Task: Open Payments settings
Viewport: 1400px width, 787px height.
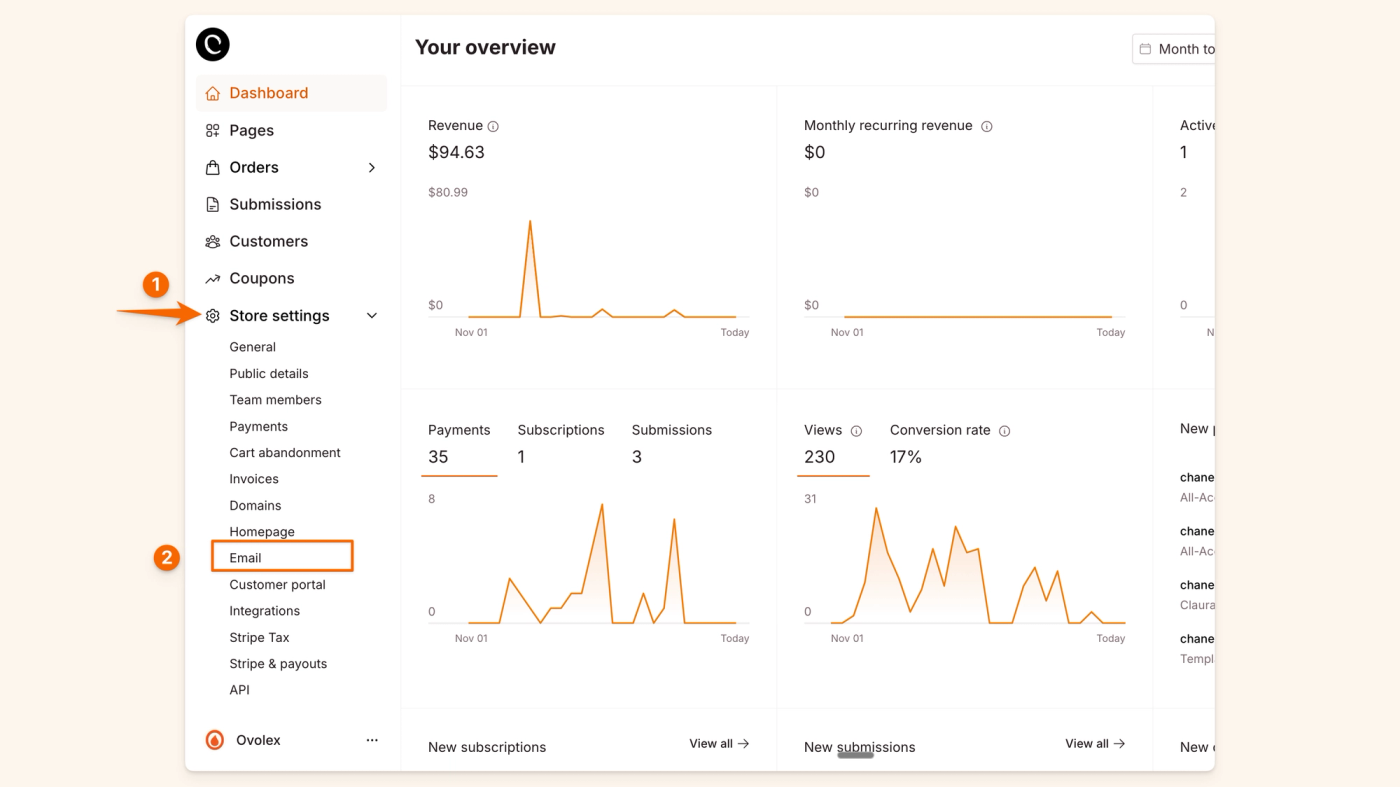Action: (x=258, y=426)
